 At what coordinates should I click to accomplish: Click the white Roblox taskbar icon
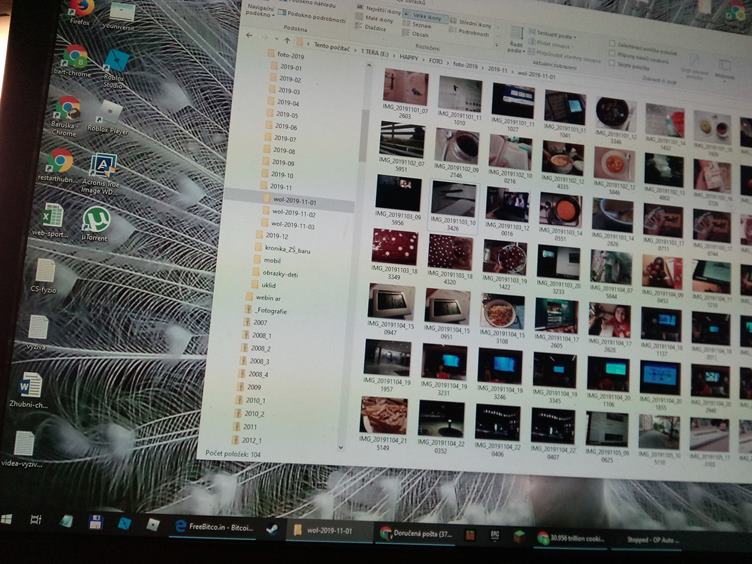tap(153, 524)
